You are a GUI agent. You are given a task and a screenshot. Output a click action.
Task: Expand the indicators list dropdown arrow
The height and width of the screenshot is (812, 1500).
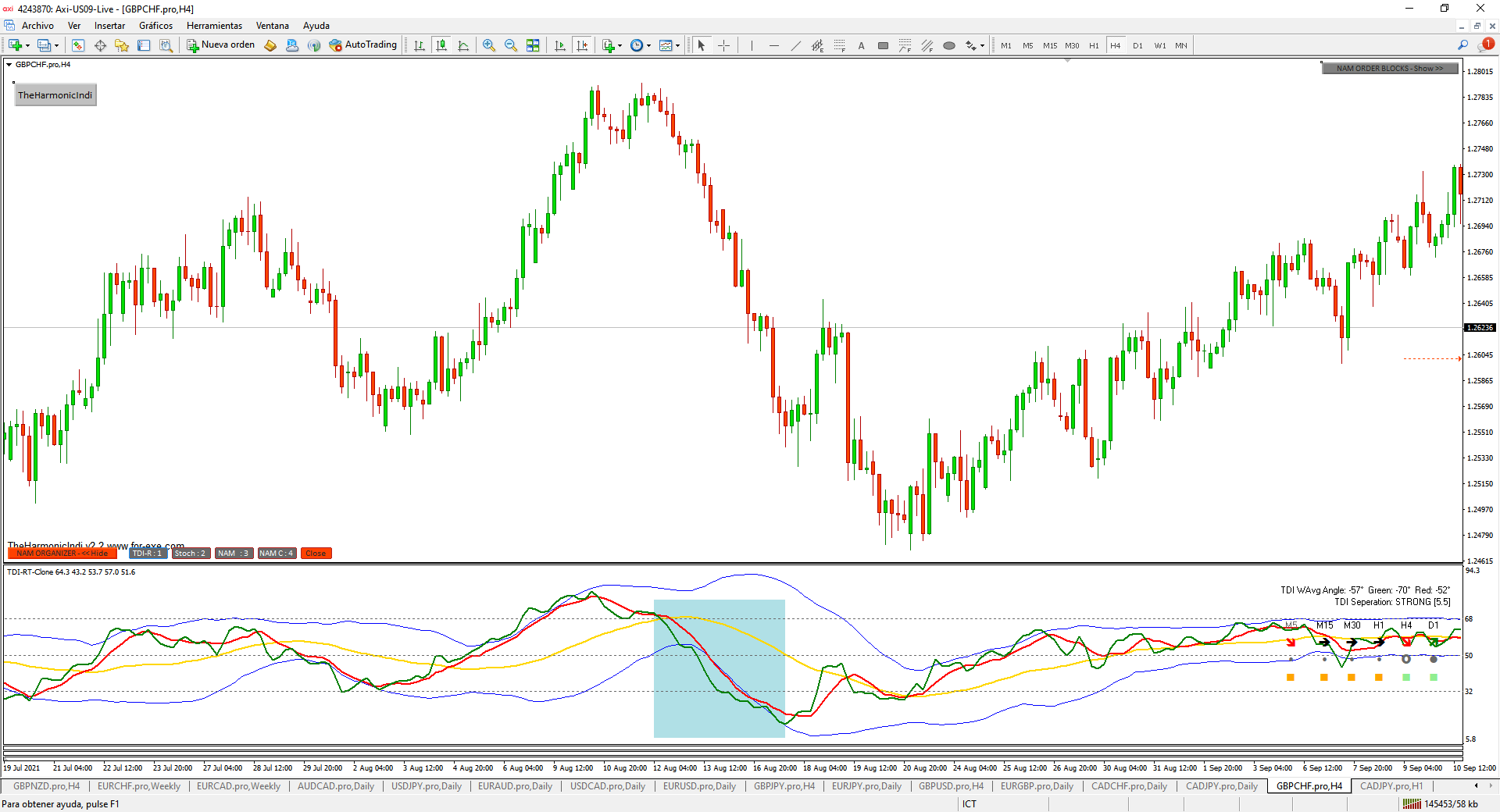click(620, 46)
